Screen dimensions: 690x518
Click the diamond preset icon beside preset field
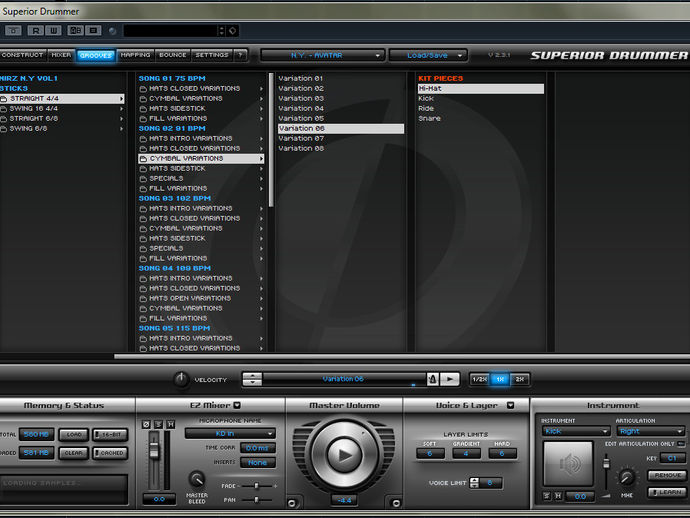232,30
